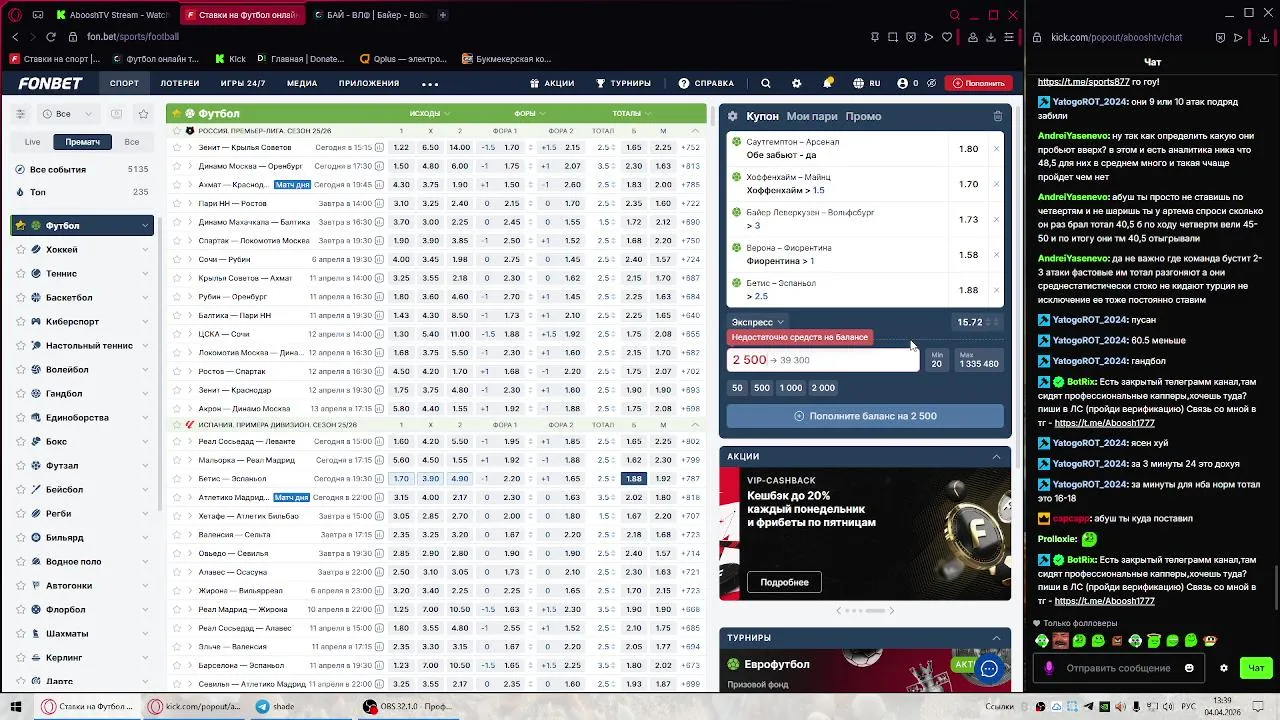Viewport: 1280px width, 720px height.
Task: Clear the coupon with the trash icon
Action: click(997, 116)
